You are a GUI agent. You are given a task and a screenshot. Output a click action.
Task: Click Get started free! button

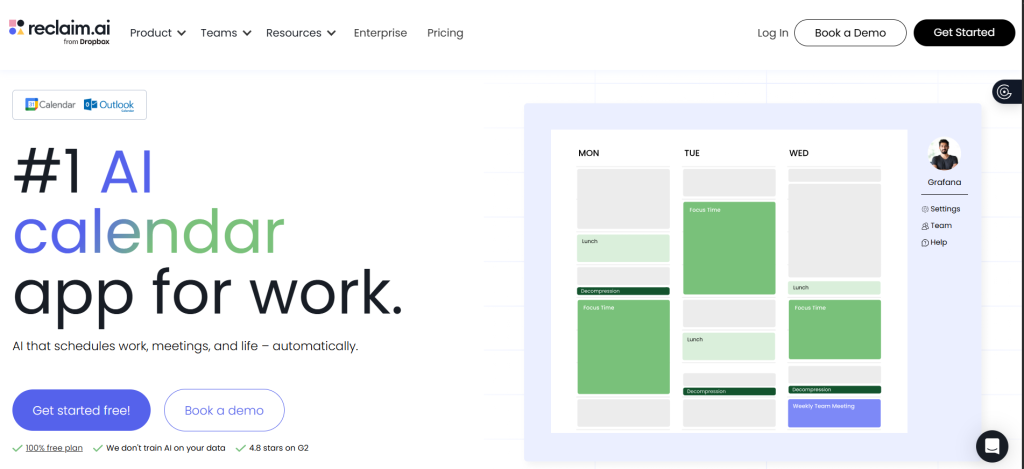click(82, 410)
